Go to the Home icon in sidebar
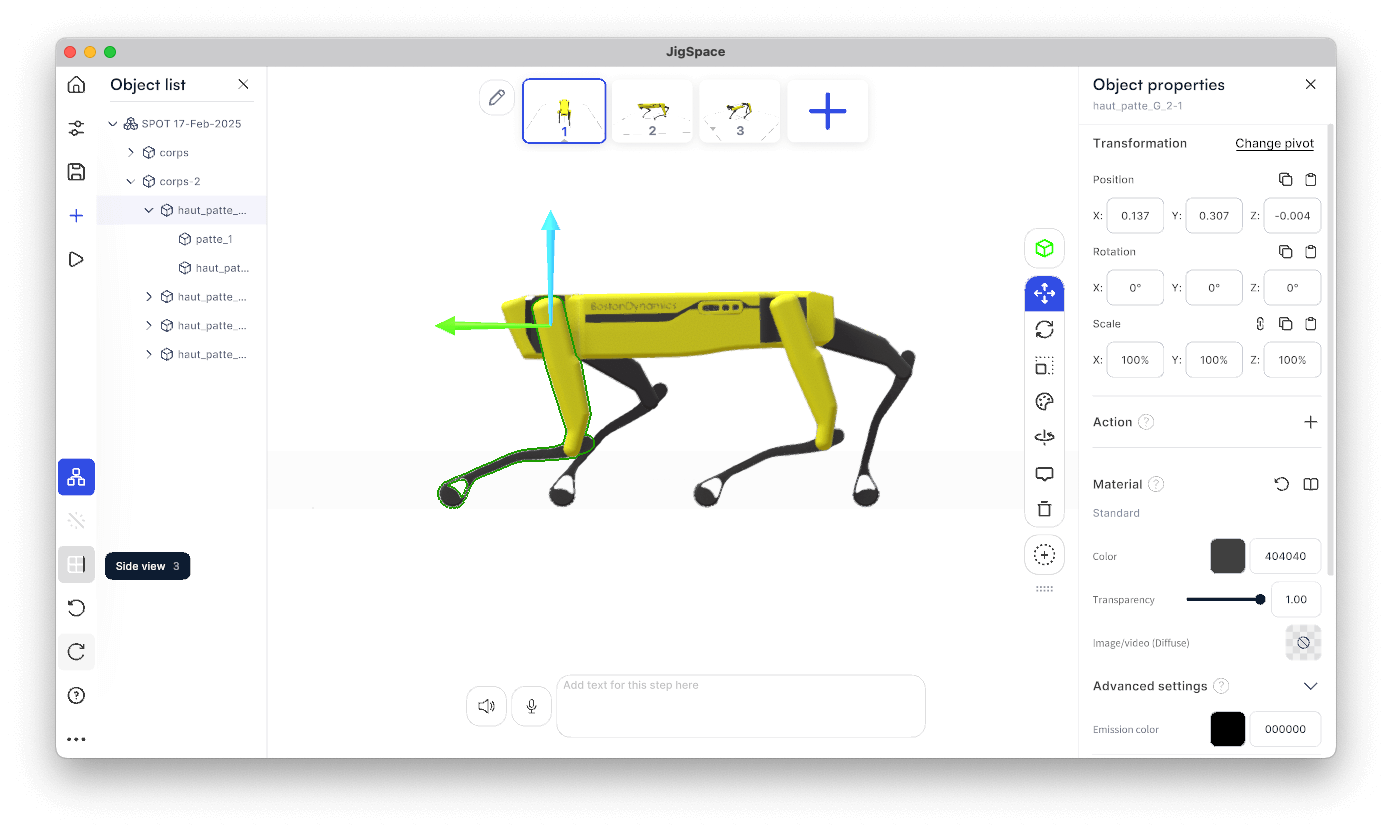1392x832 pixels. coord(76,85)
